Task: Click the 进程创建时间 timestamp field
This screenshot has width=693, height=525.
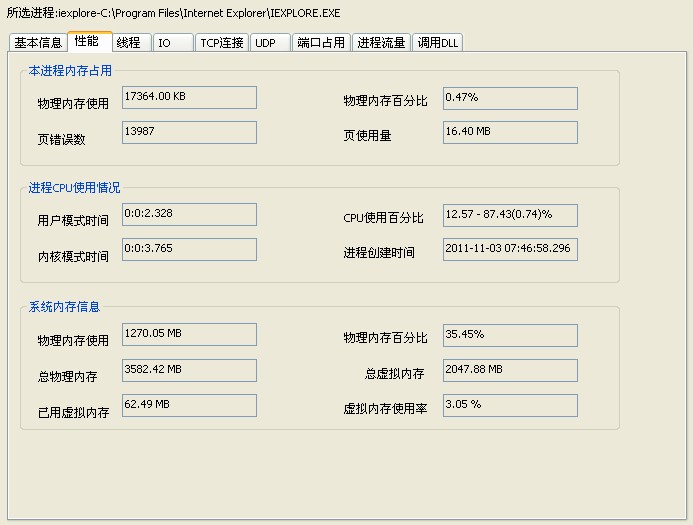Action: [510, 249]
